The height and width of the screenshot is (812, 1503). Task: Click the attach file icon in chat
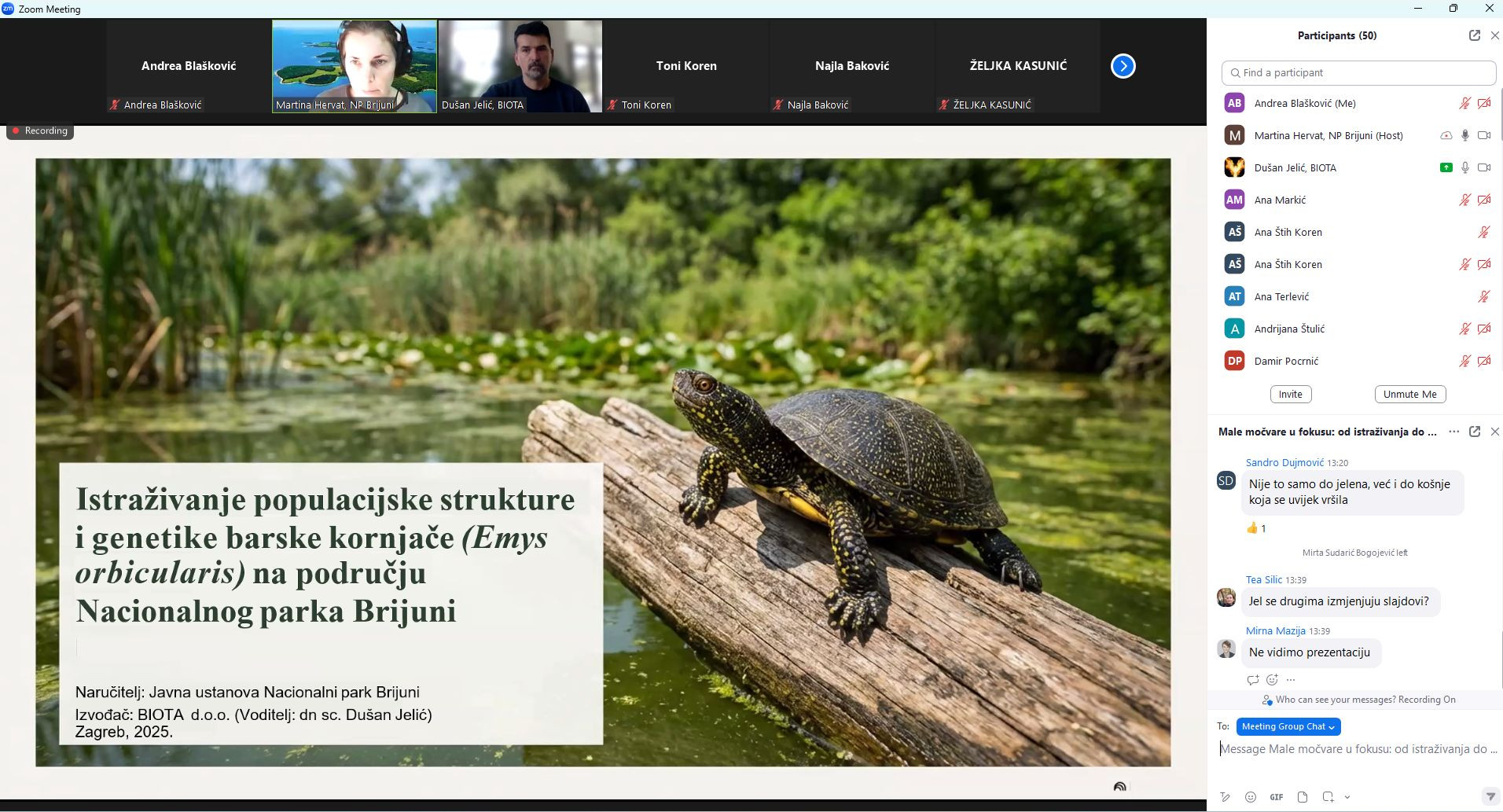click(1303, 797)
